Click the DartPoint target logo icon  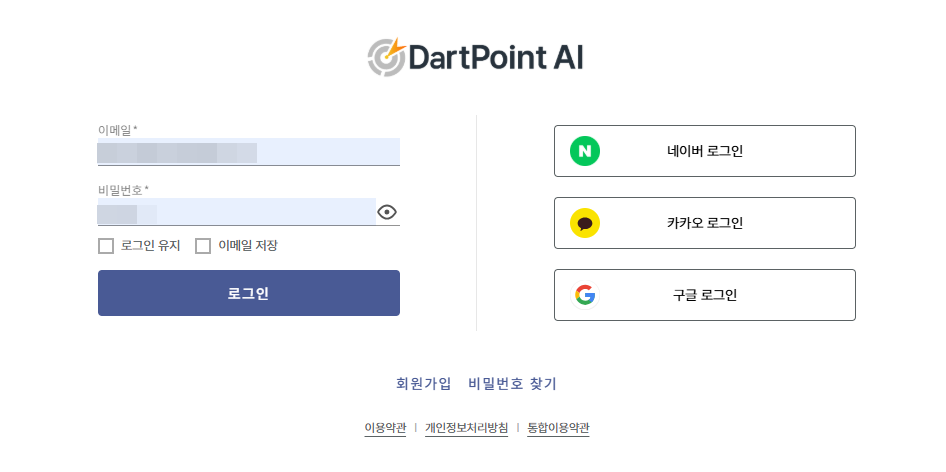tap(387, 57)
